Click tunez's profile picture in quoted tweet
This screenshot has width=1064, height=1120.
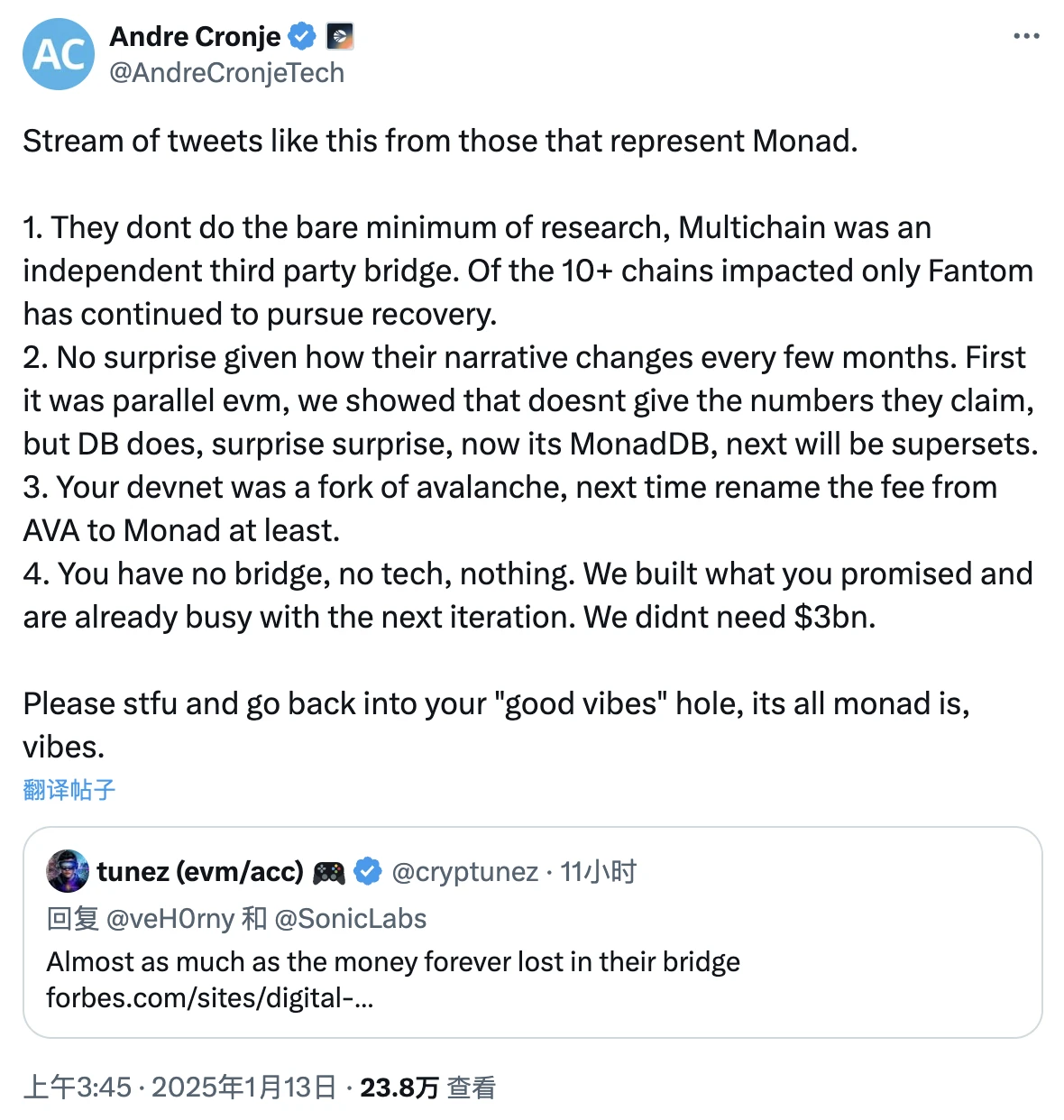pos(68,871)
